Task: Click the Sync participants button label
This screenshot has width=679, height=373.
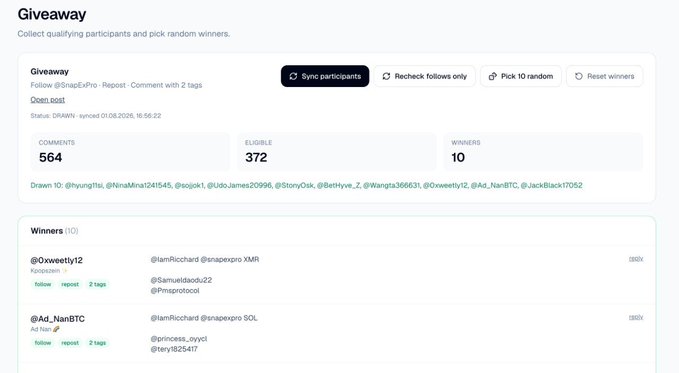Action: click(x=331, y=76)
